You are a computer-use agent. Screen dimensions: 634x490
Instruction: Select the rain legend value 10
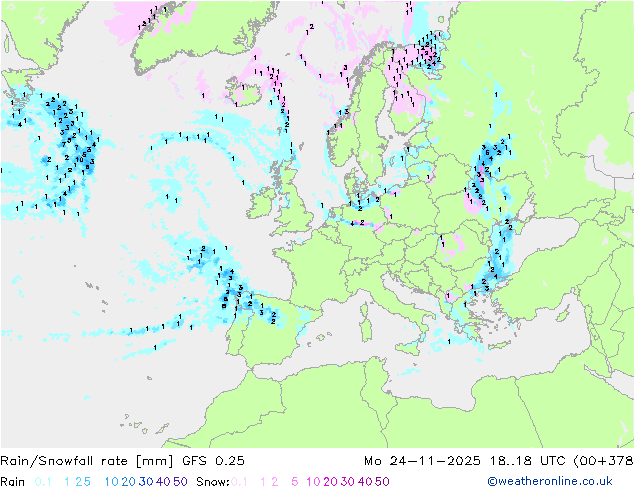112,482
